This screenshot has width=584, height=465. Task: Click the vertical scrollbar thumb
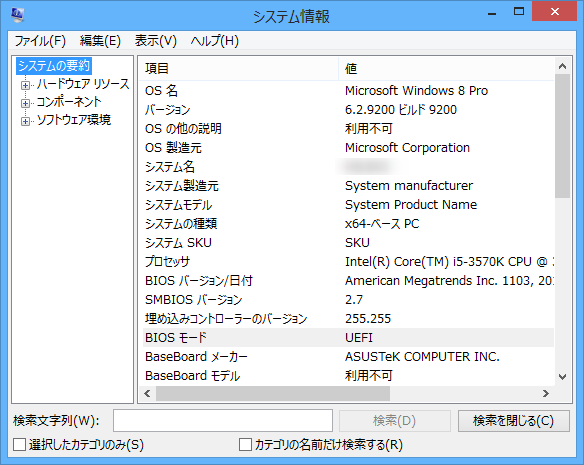coord(562,136)
